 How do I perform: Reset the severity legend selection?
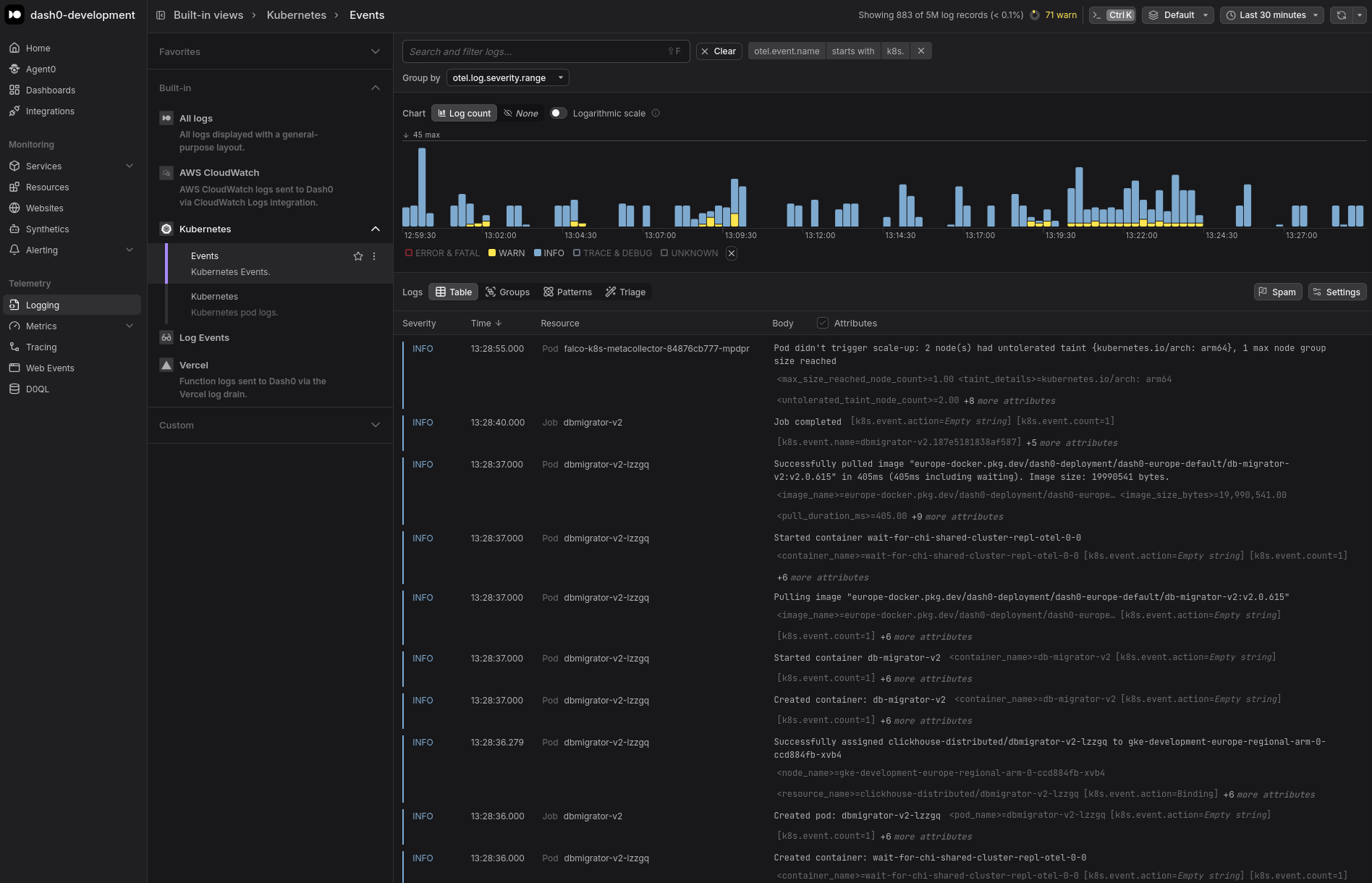tap(732, 253)
